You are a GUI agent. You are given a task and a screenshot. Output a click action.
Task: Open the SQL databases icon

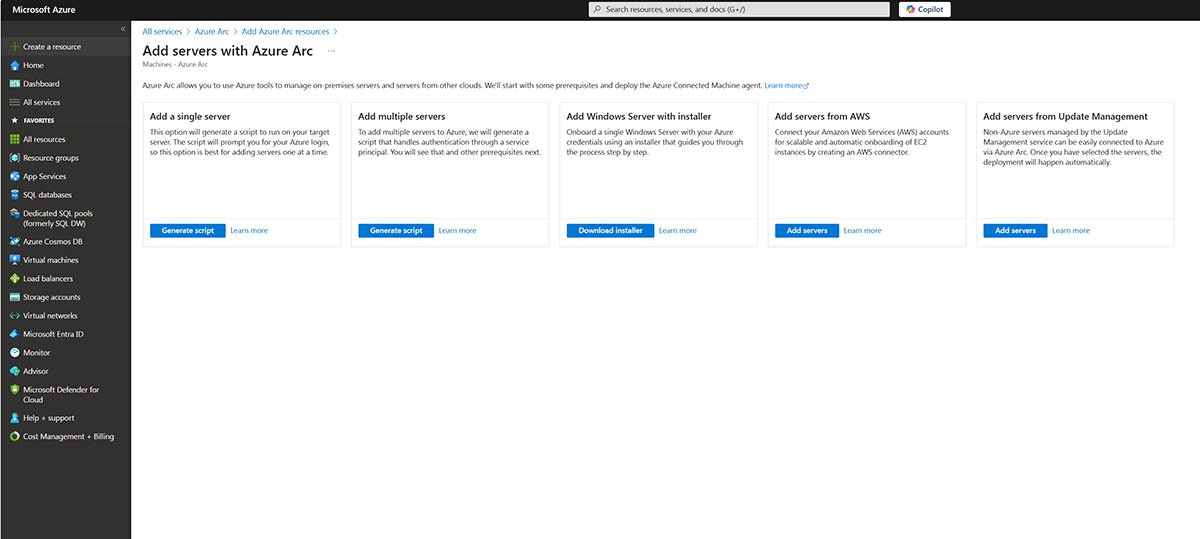(x=14, y=195)
